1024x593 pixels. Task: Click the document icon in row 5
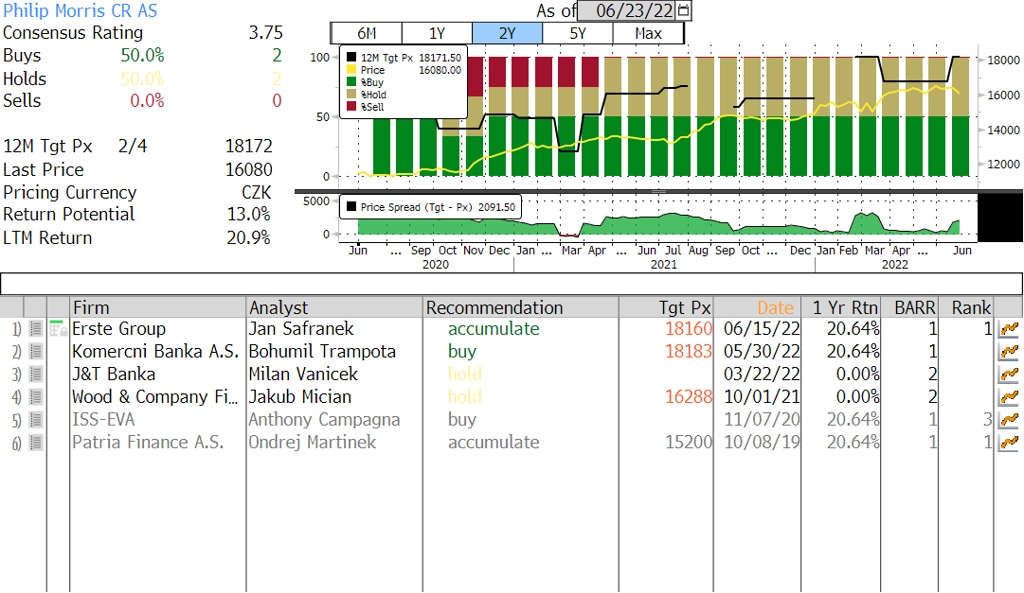point(36,420)
